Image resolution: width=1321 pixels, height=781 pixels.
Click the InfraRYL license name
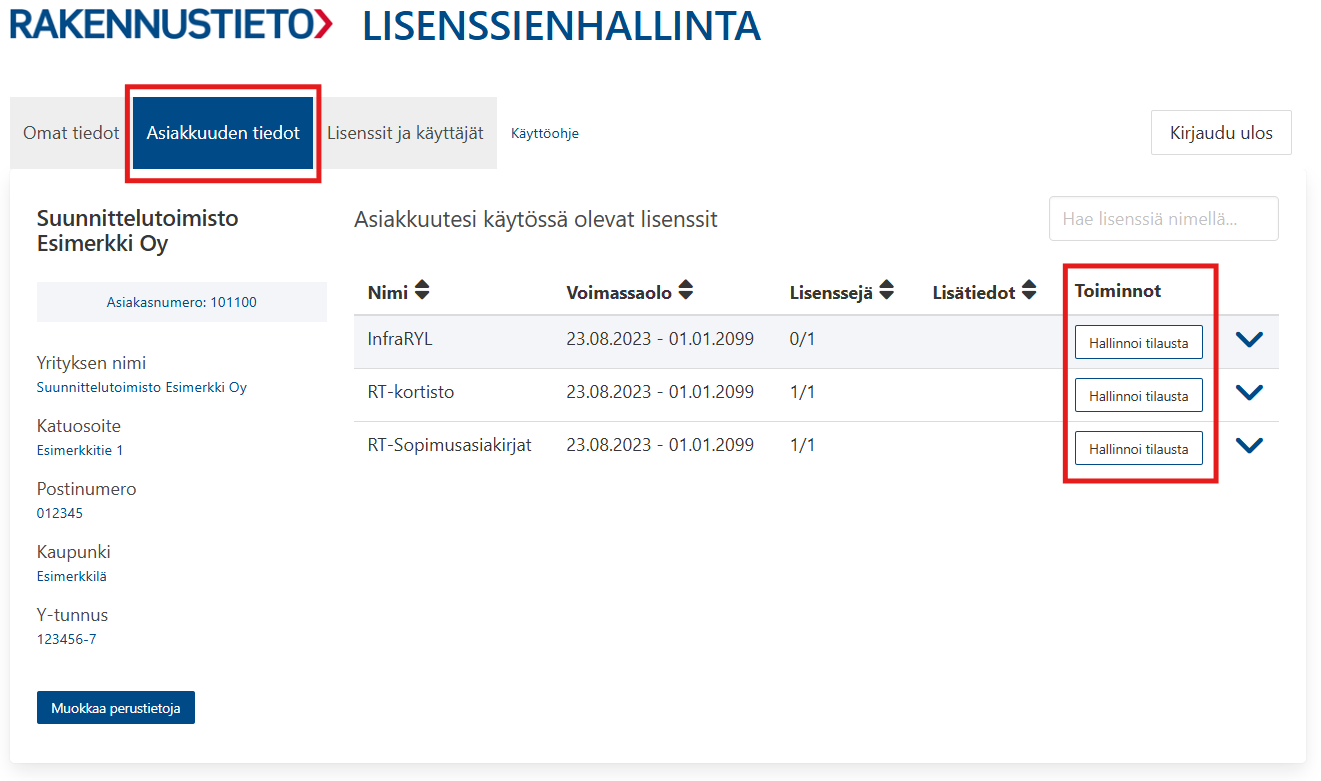coord(400,339)
